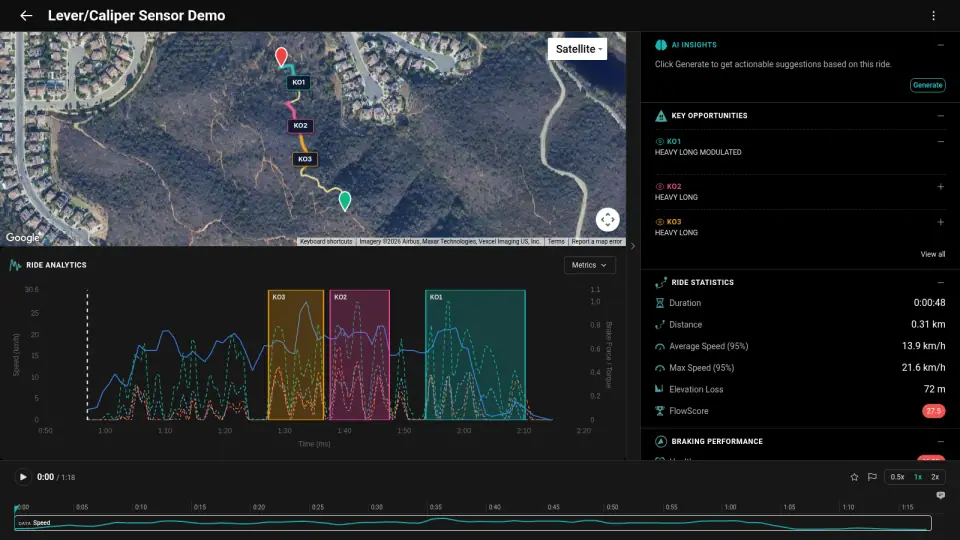Click the timeline playhead marker at 0:00
Image resolution: width=960 pixels, height=540 pixels.
click(17, 508)
